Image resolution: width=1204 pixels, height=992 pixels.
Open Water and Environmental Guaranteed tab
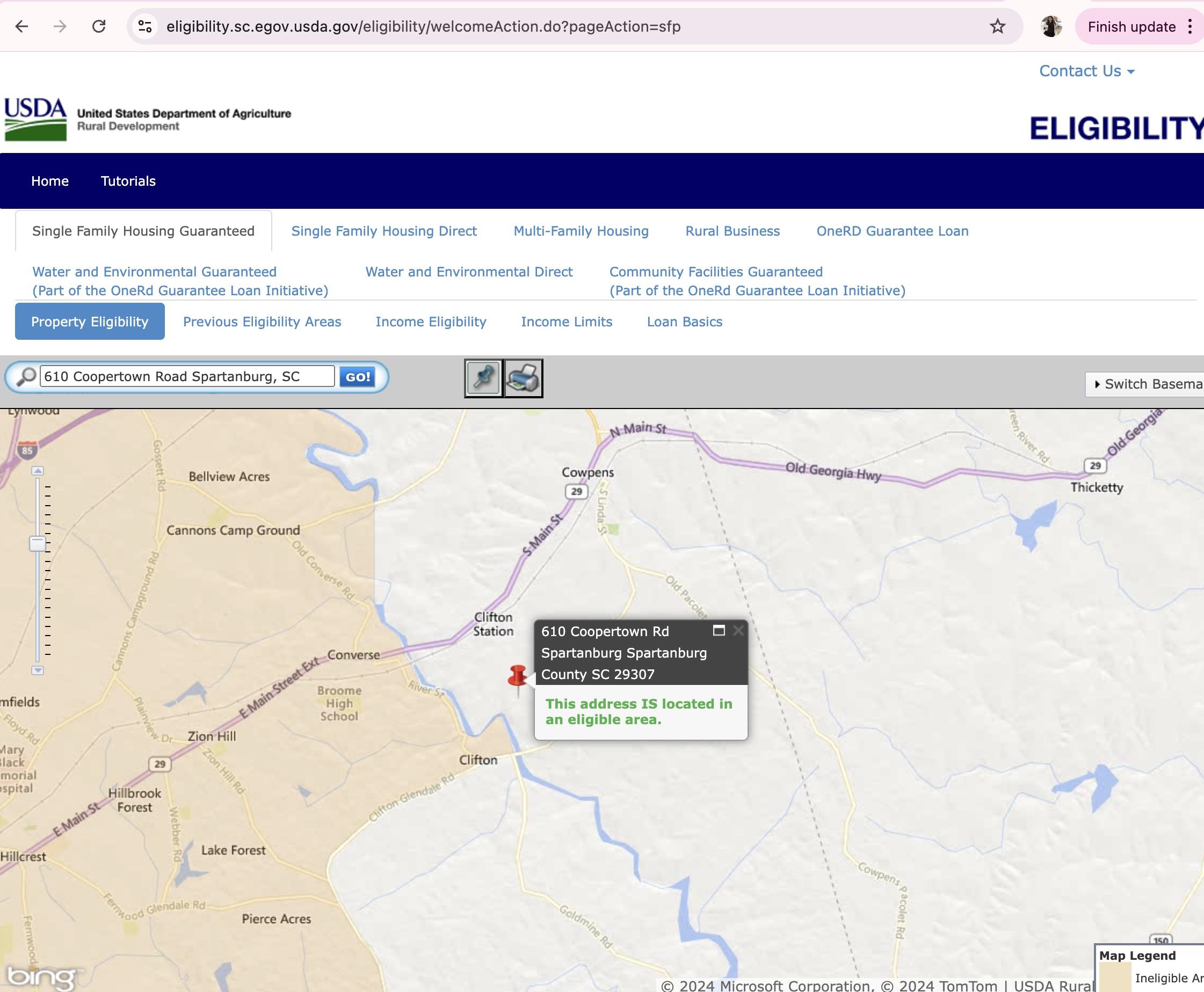pos(180,281)
